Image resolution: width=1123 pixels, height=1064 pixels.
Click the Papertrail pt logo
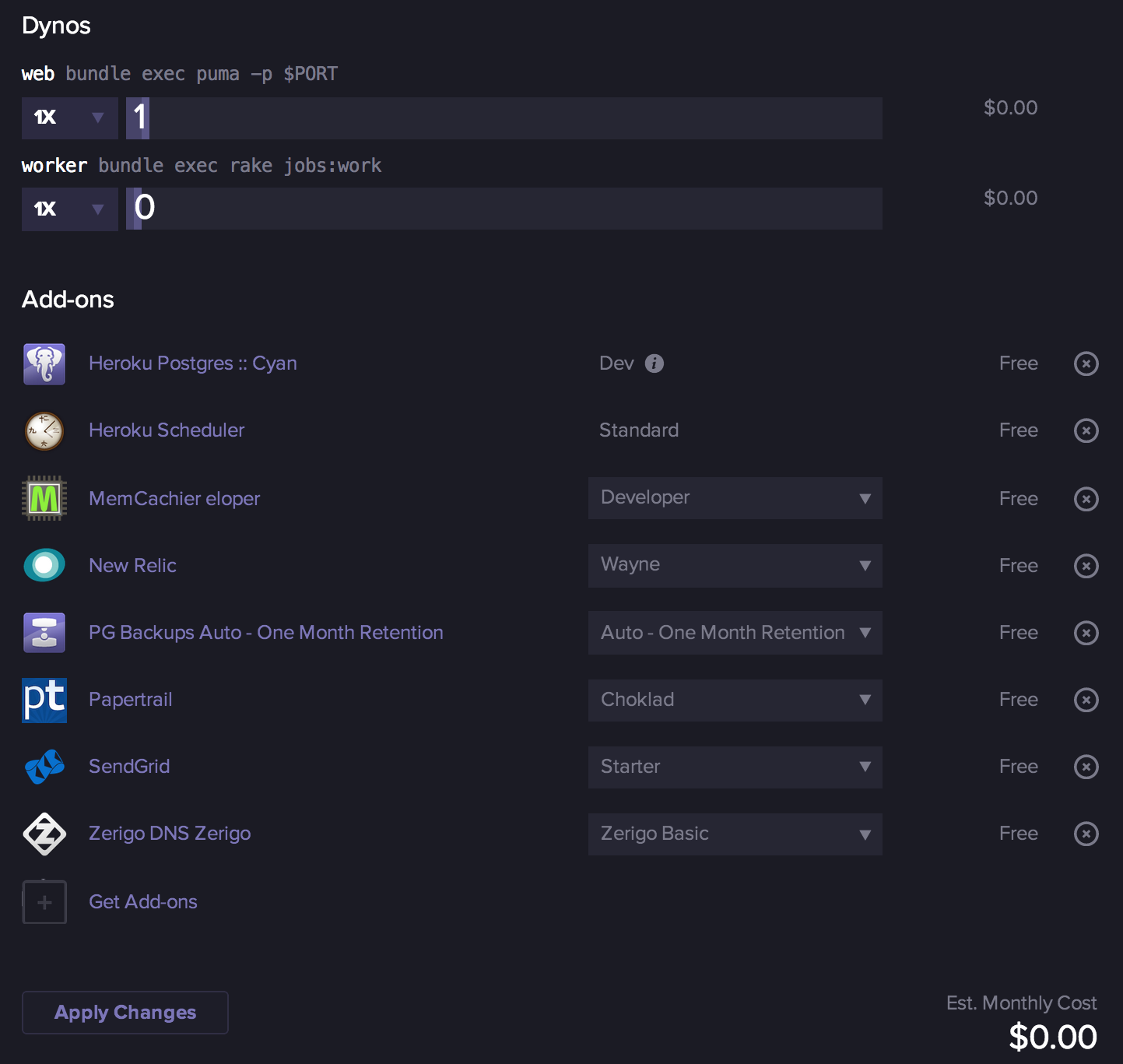[x=44, y=700]
